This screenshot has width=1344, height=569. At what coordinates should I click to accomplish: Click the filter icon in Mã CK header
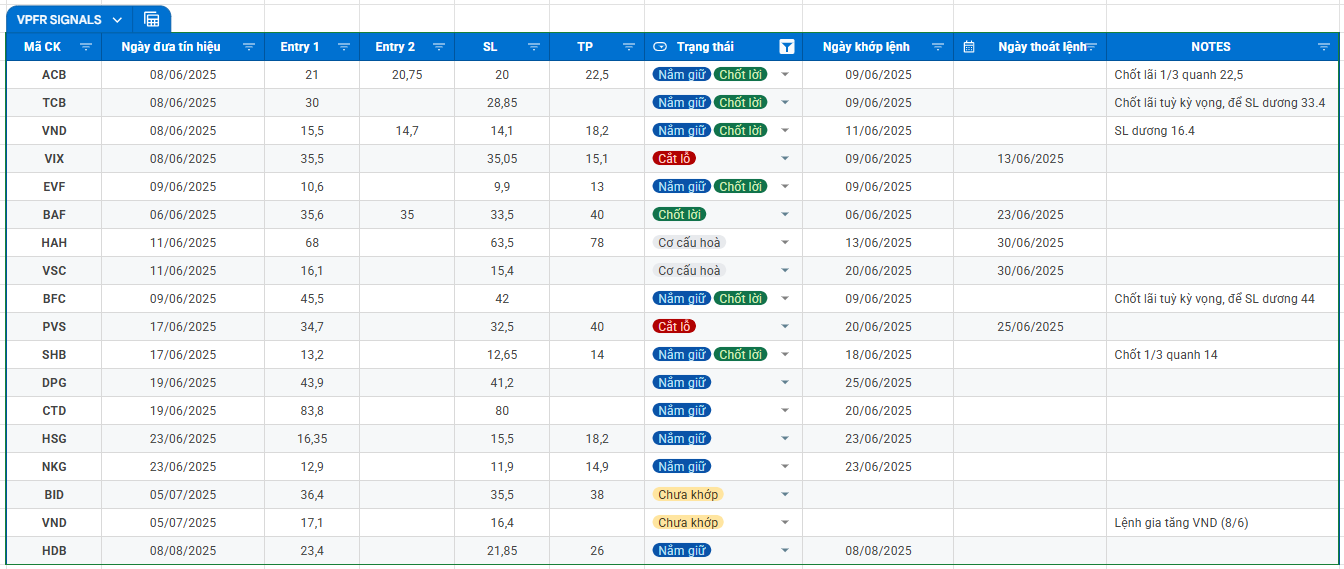(x=86, y=47)
